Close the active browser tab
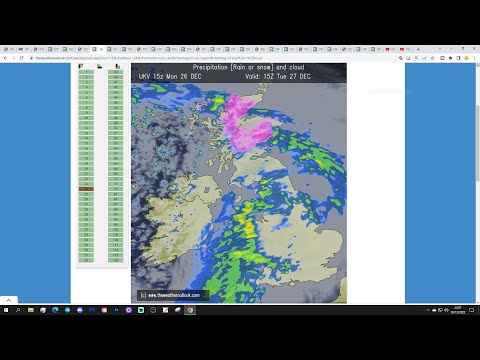Viewport: 480px width, 360px height. click(x=101, y=49)
